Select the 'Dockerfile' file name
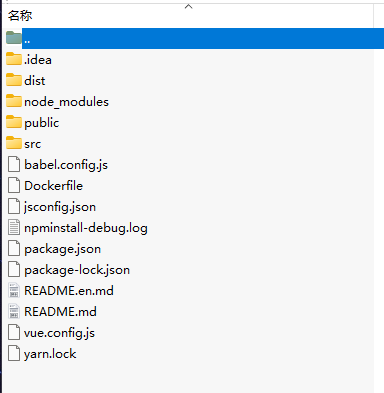 (53, 186)
